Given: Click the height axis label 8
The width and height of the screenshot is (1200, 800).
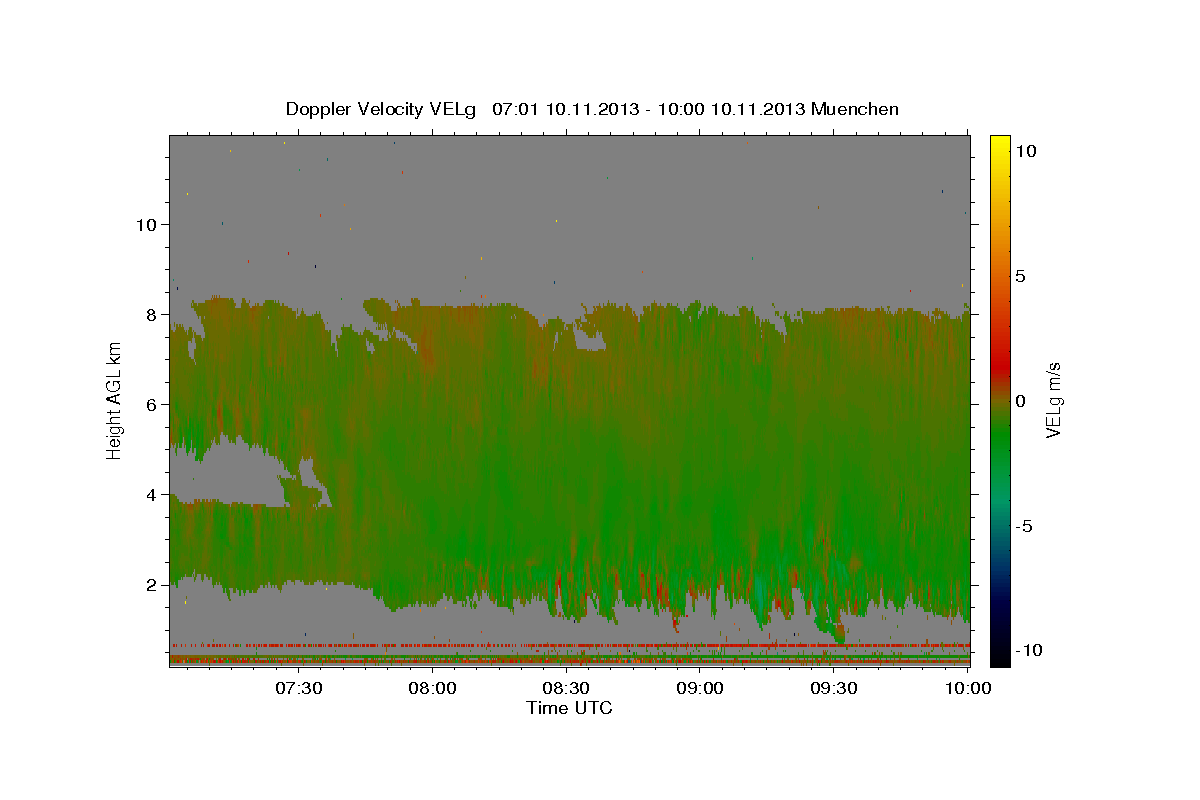Looking at the screenshot, I should (x=149, y=314).
